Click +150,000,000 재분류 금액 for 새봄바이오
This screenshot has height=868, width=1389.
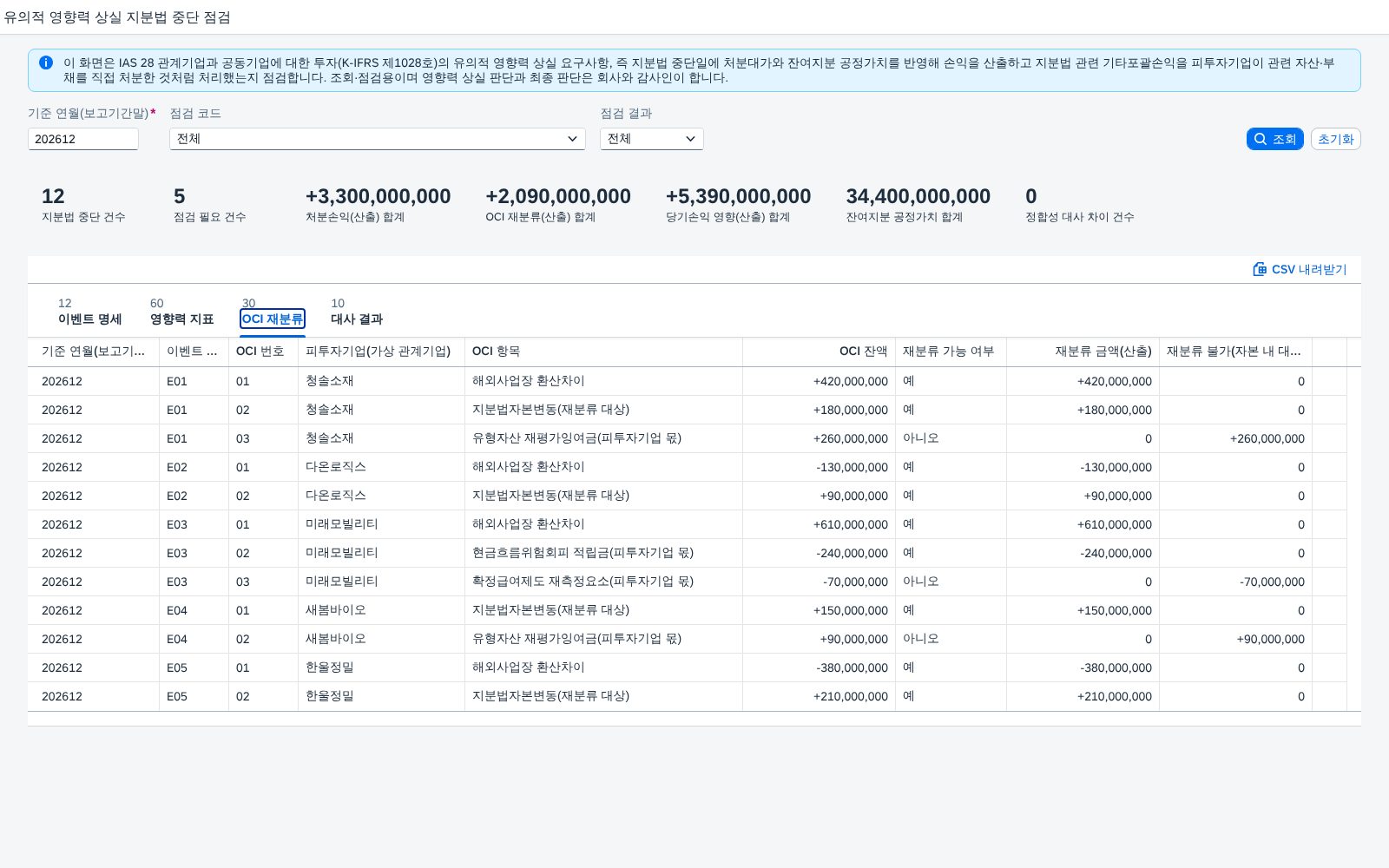[x=1115, y=610]
